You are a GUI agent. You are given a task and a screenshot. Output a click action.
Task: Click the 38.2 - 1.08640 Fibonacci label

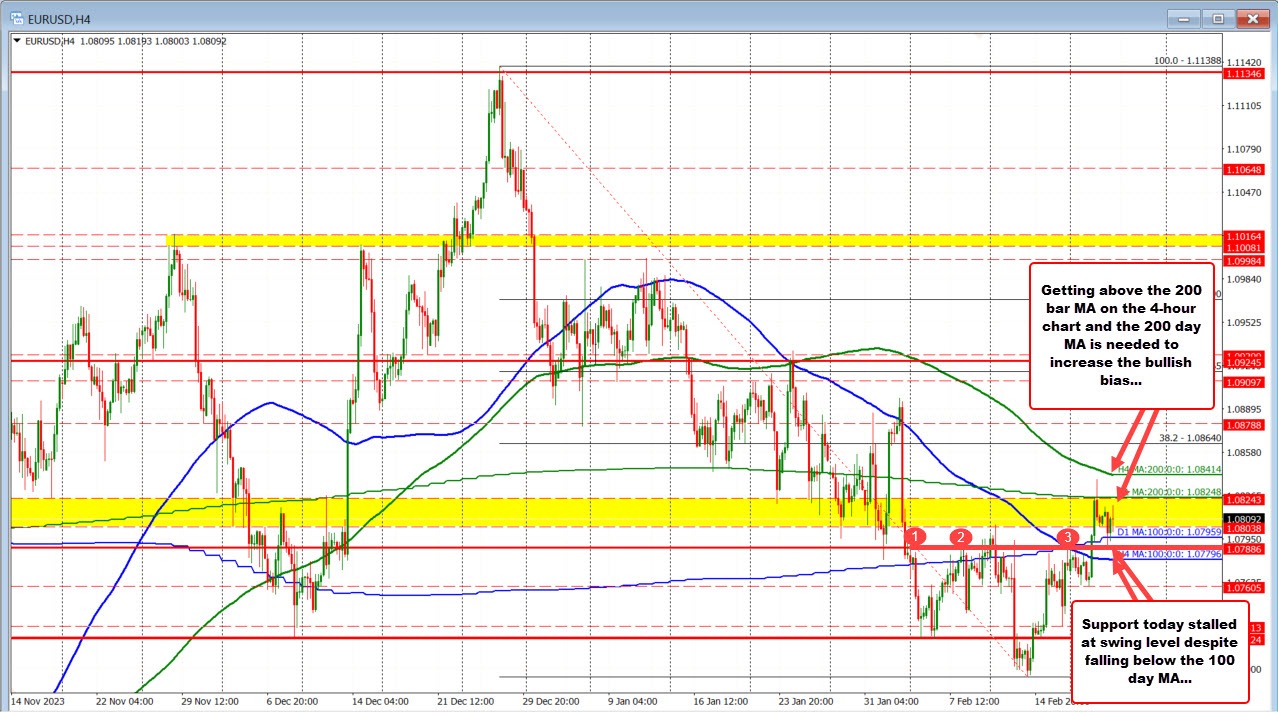click(x=1191, y=437)
